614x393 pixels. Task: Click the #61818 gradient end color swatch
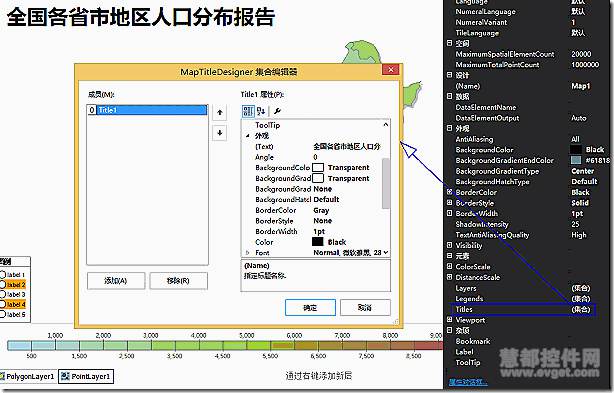click(576, 160)
